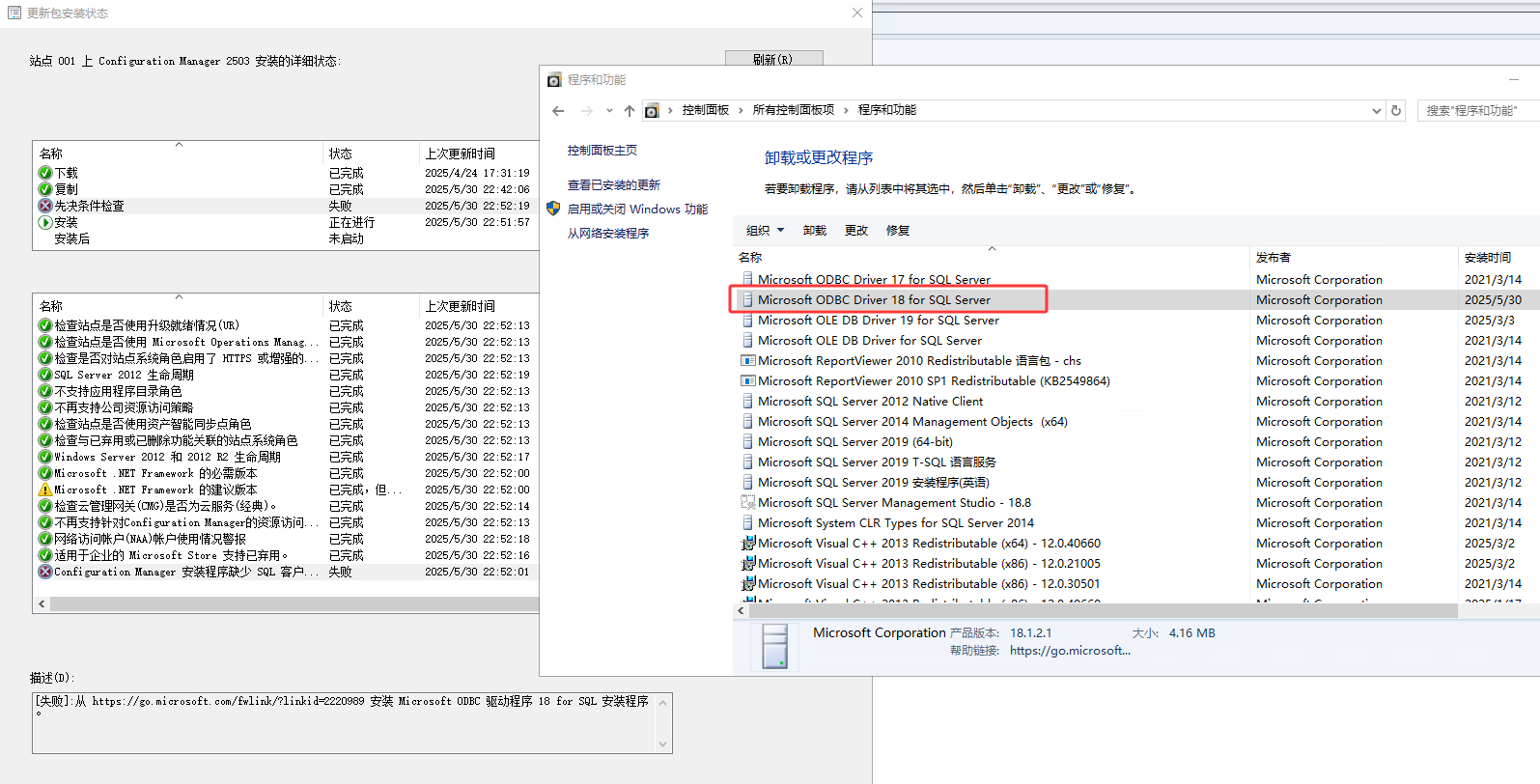Select Microsoft System CLR Types for SQL Server 2014

(895, 523)
